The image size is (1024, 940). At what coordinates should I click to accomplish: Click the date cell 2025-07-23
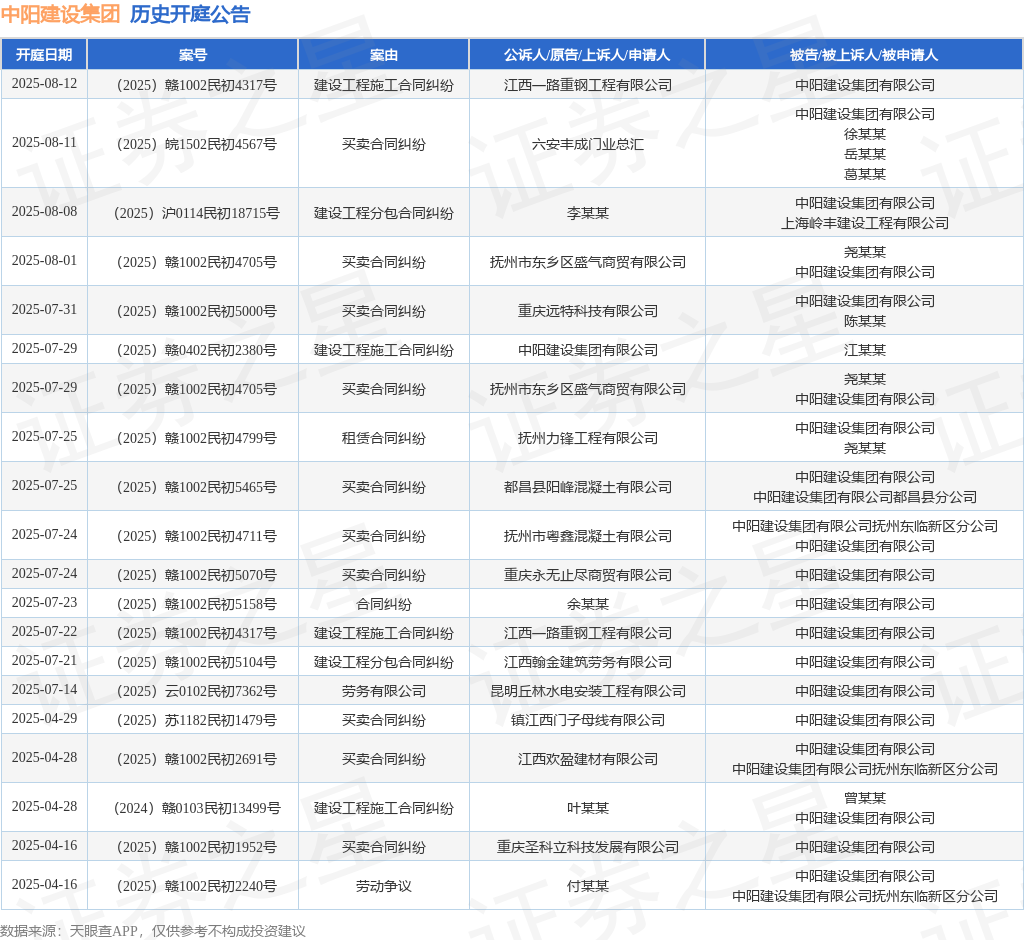pyautogui.click(x=44, y=602)
